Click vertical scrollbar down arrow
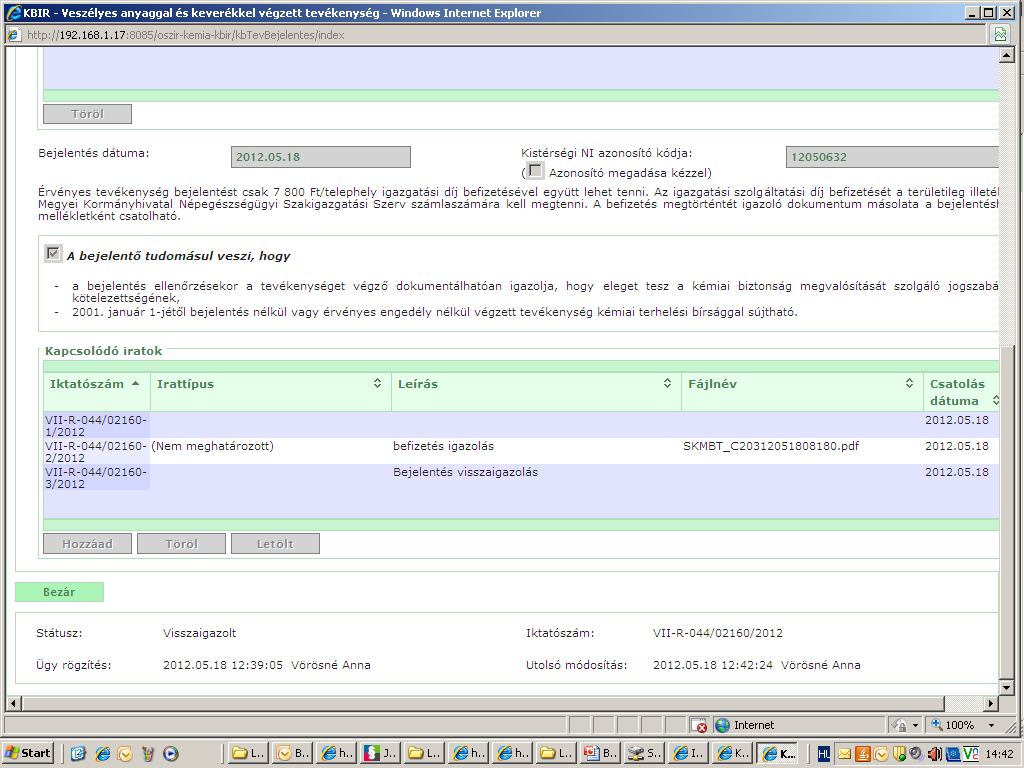 pyautogui.click(x=1006, y=688)
